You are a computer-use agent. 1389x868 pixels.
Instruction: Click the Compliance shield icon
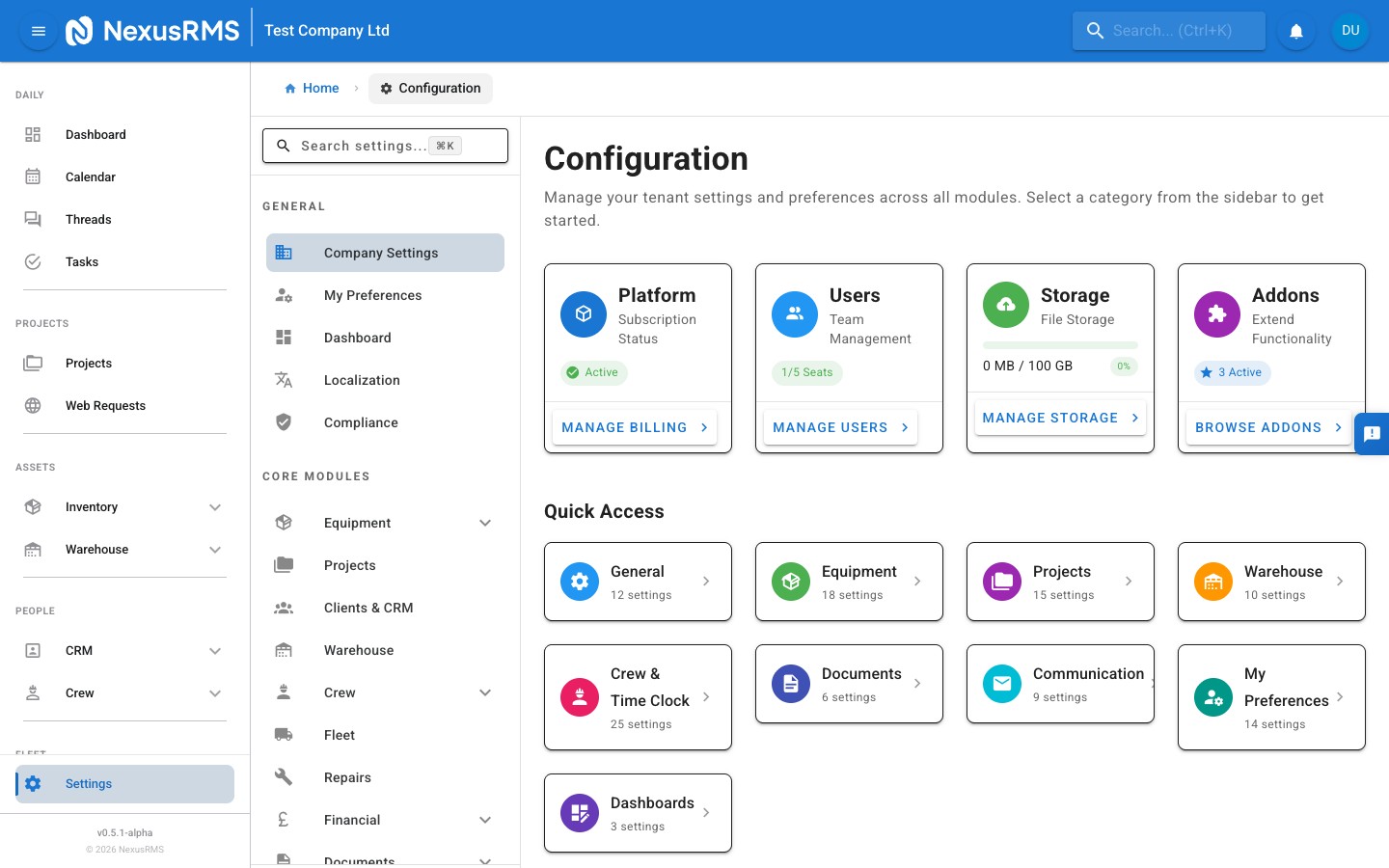[x=283, y=421]
